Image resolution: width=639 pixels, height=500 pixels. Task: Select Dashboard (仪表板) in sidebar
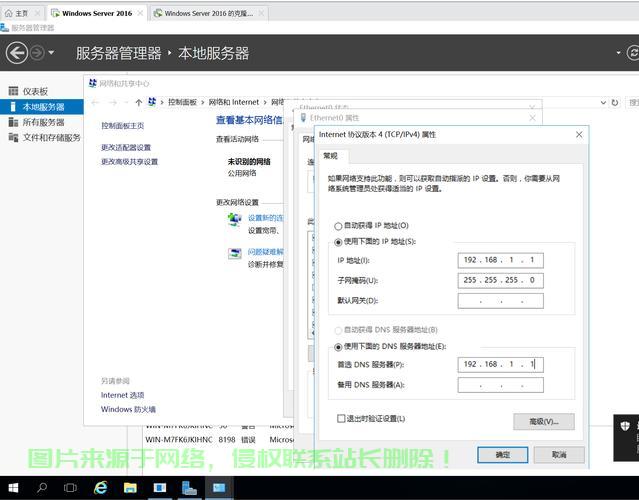point(35,91)
